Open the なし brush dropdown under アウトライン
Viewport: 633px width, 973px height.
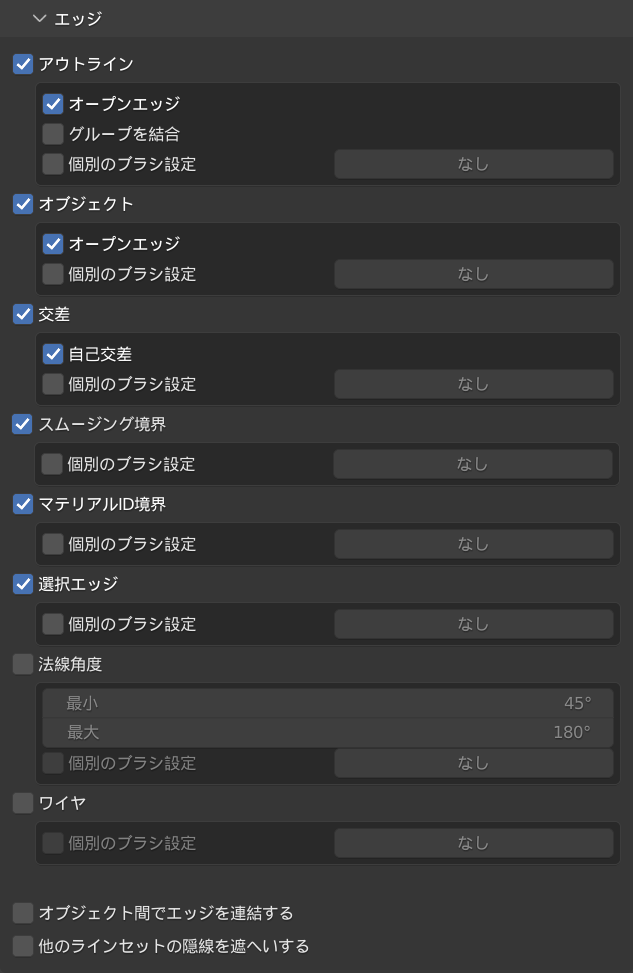tap(473, 164)
